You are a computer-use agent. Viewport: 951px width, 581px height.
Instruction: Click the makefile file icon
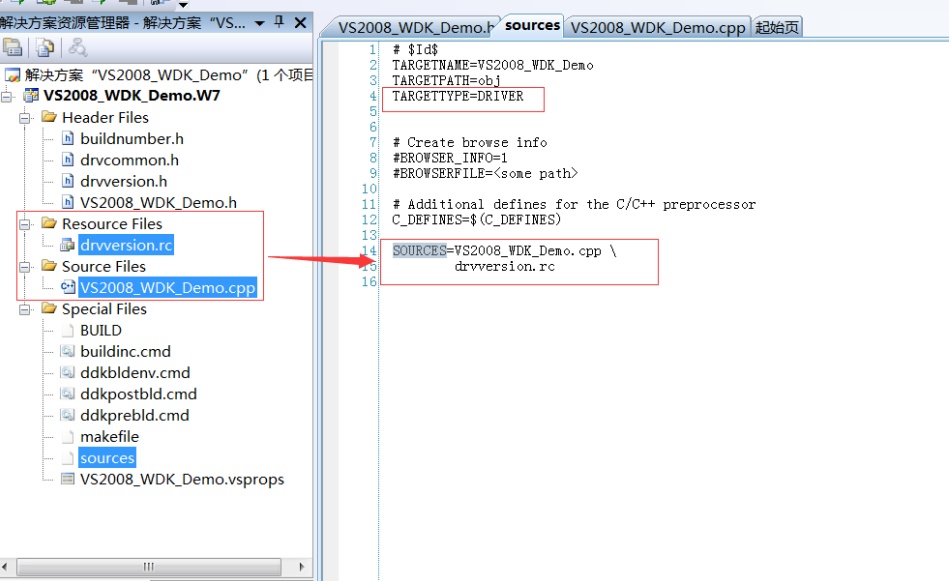[68, 437]
